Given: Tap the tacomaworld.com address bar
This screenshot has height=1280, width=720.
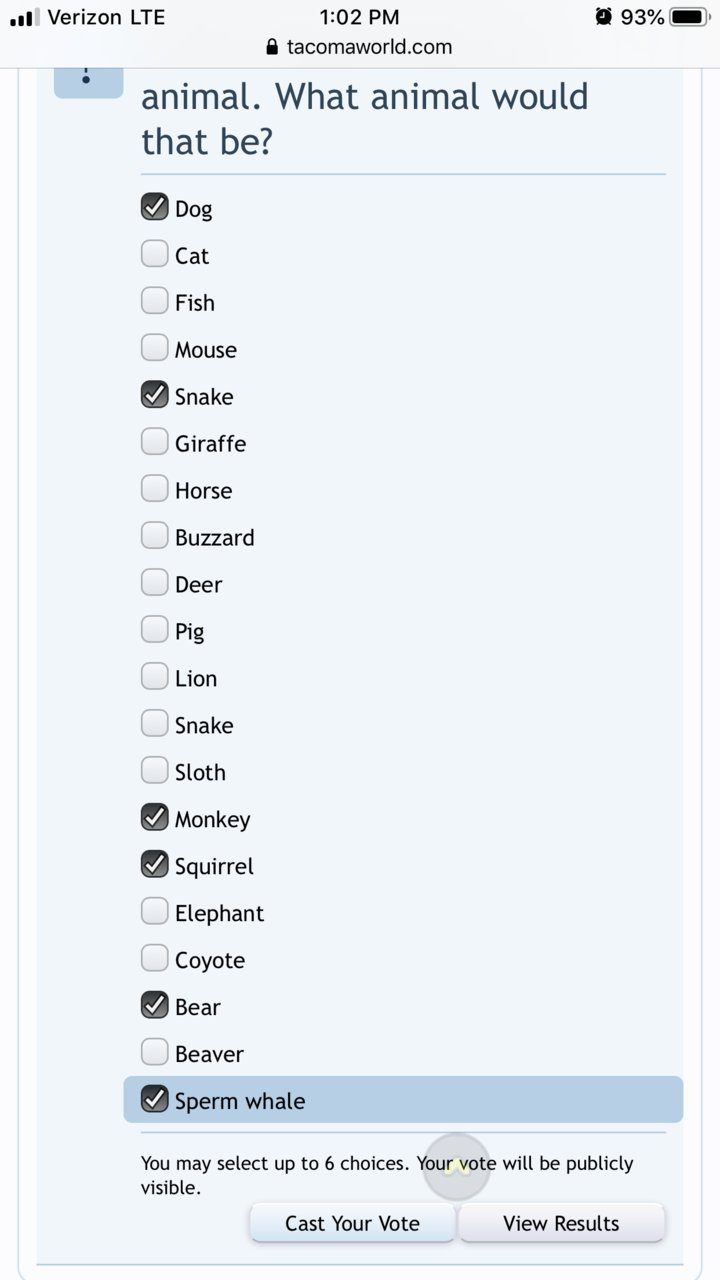Looking at the screenshot, I should [x=360, y=47].
